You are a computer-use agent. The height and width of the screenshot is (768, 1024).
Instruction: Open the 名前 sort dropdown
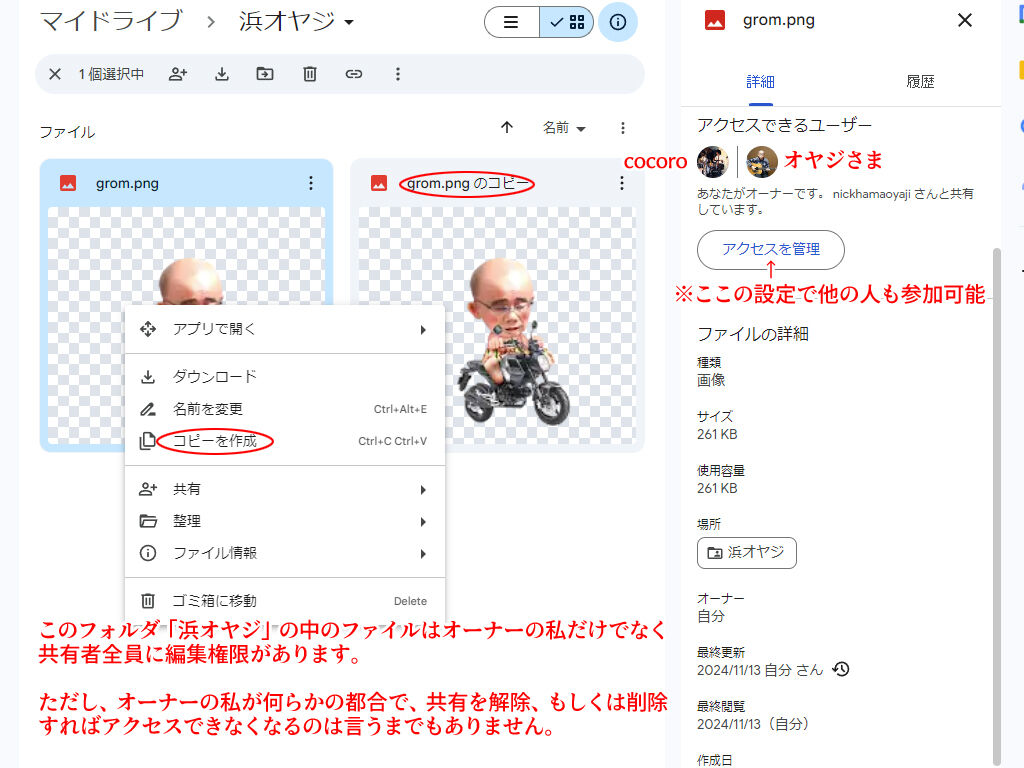(x=564, y=128)
